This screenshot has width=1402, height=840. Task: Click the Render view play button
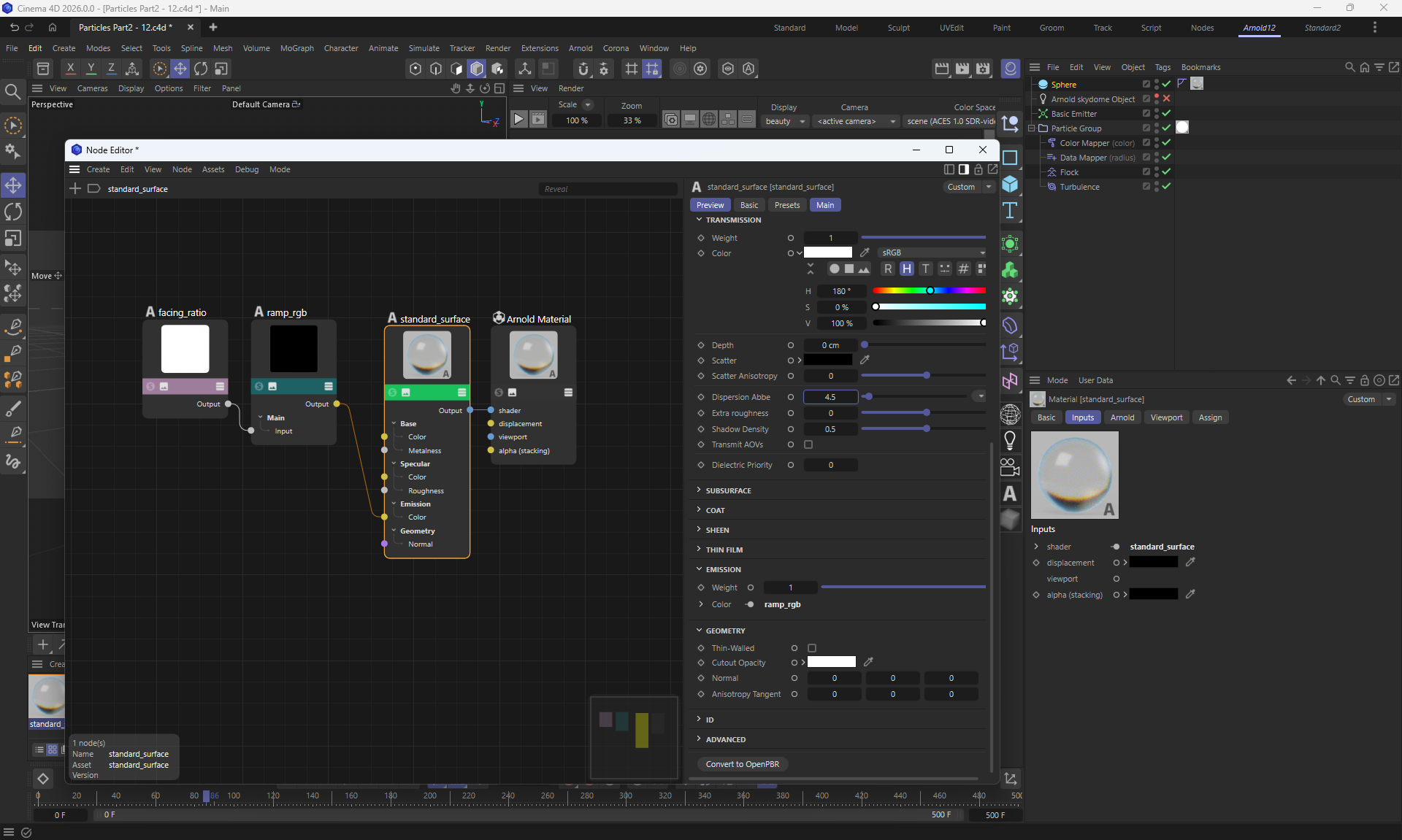(518, 119)
